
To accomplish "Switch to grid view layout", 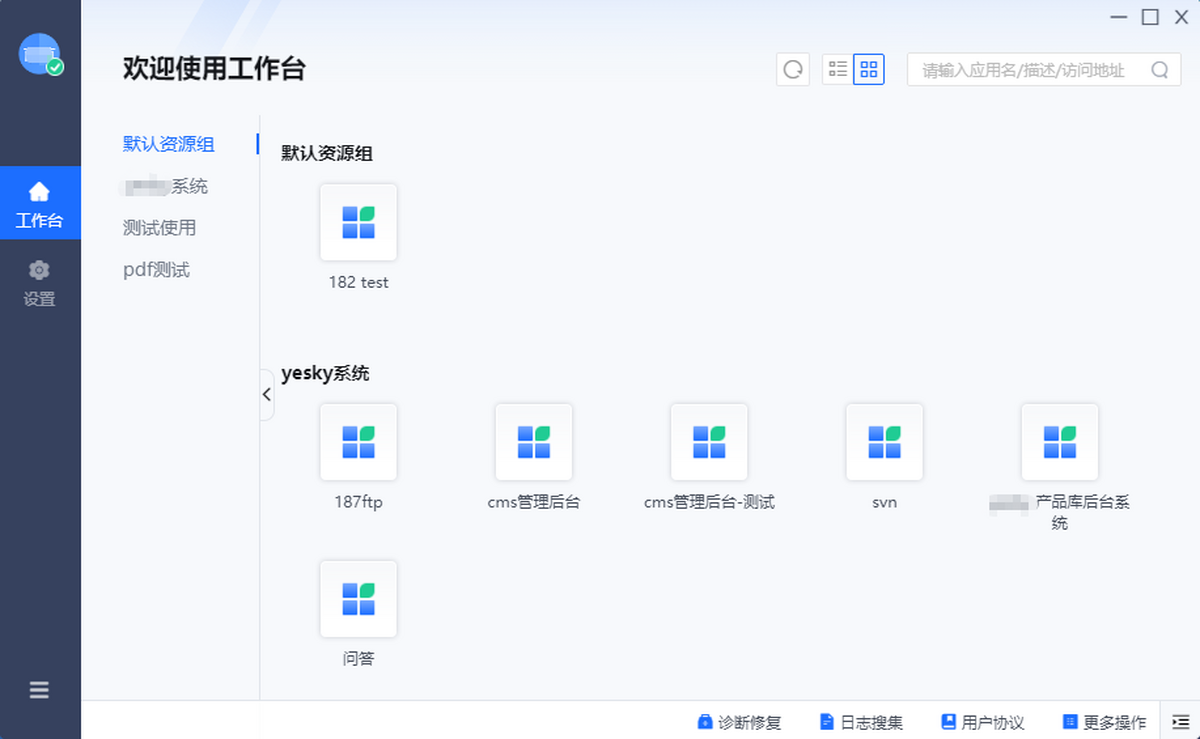I will click(x=869, y=70).
